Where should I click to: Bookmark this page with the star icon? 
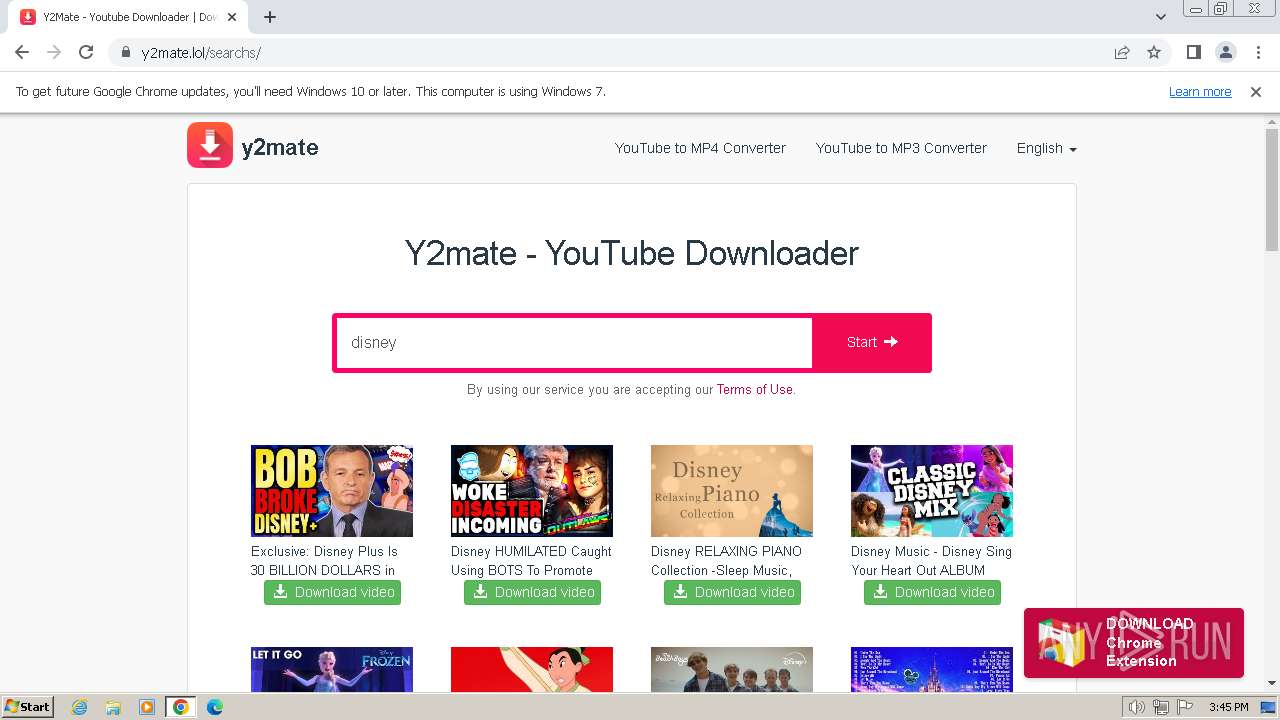pos(1154,52)
